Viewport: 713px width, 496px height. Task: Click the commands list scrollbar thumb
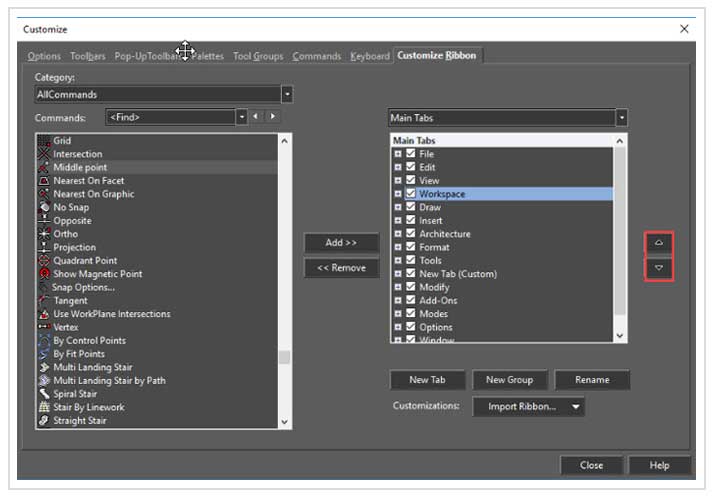284,357
